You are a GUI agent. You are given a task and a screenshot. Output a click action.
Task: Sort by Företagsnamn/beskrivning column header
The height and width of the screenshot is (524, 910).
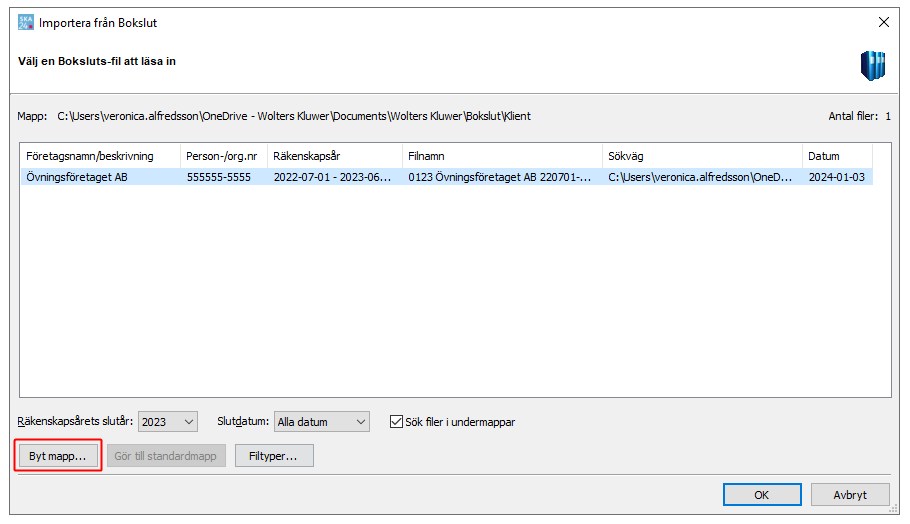tap(100, 156)
